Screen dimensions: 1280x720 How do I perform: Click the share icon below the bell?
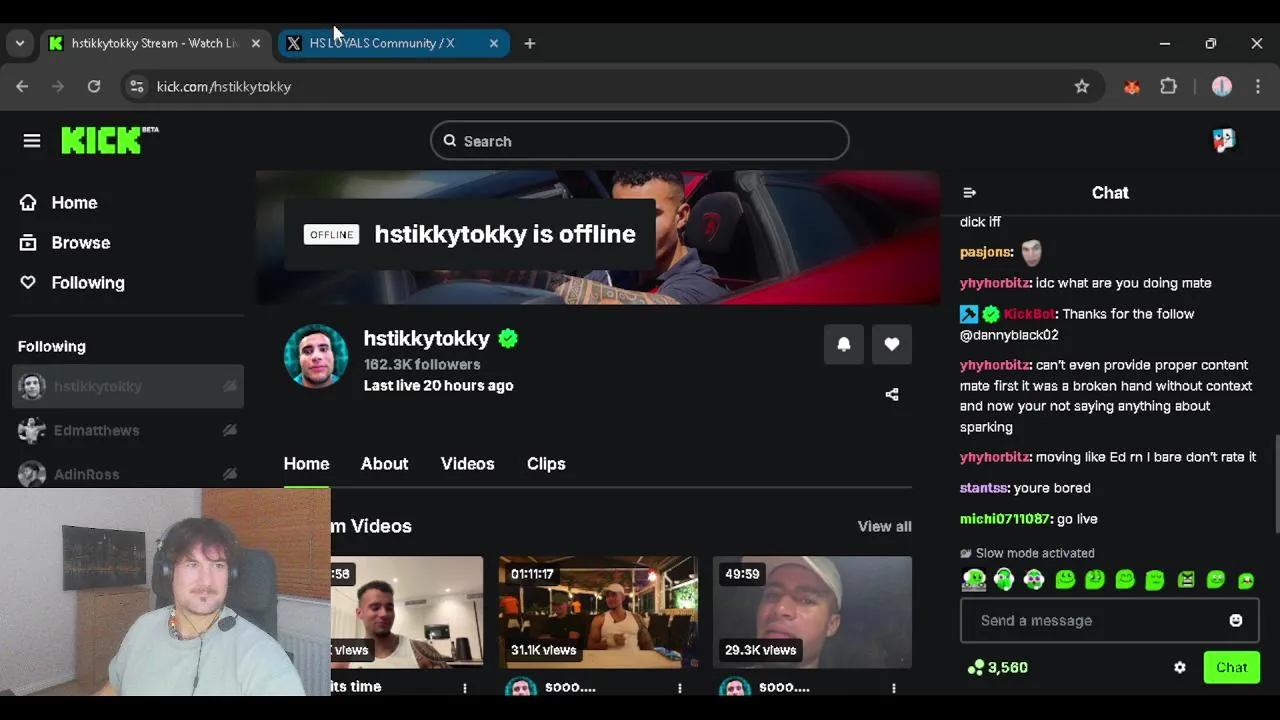coord(892,395)
